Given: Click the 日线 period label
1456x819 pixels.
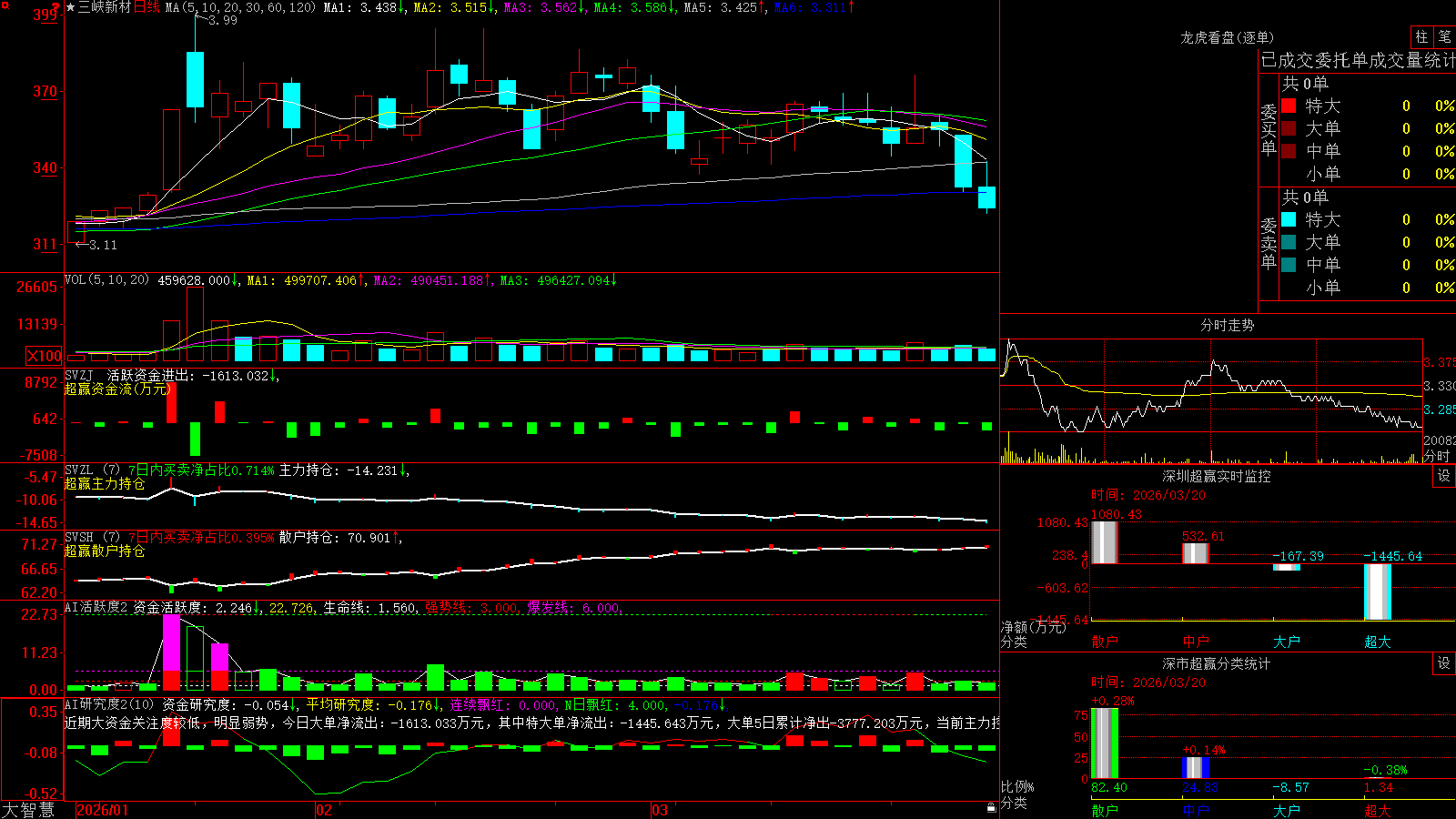Looking at the screenshot, I should point(147,7).
